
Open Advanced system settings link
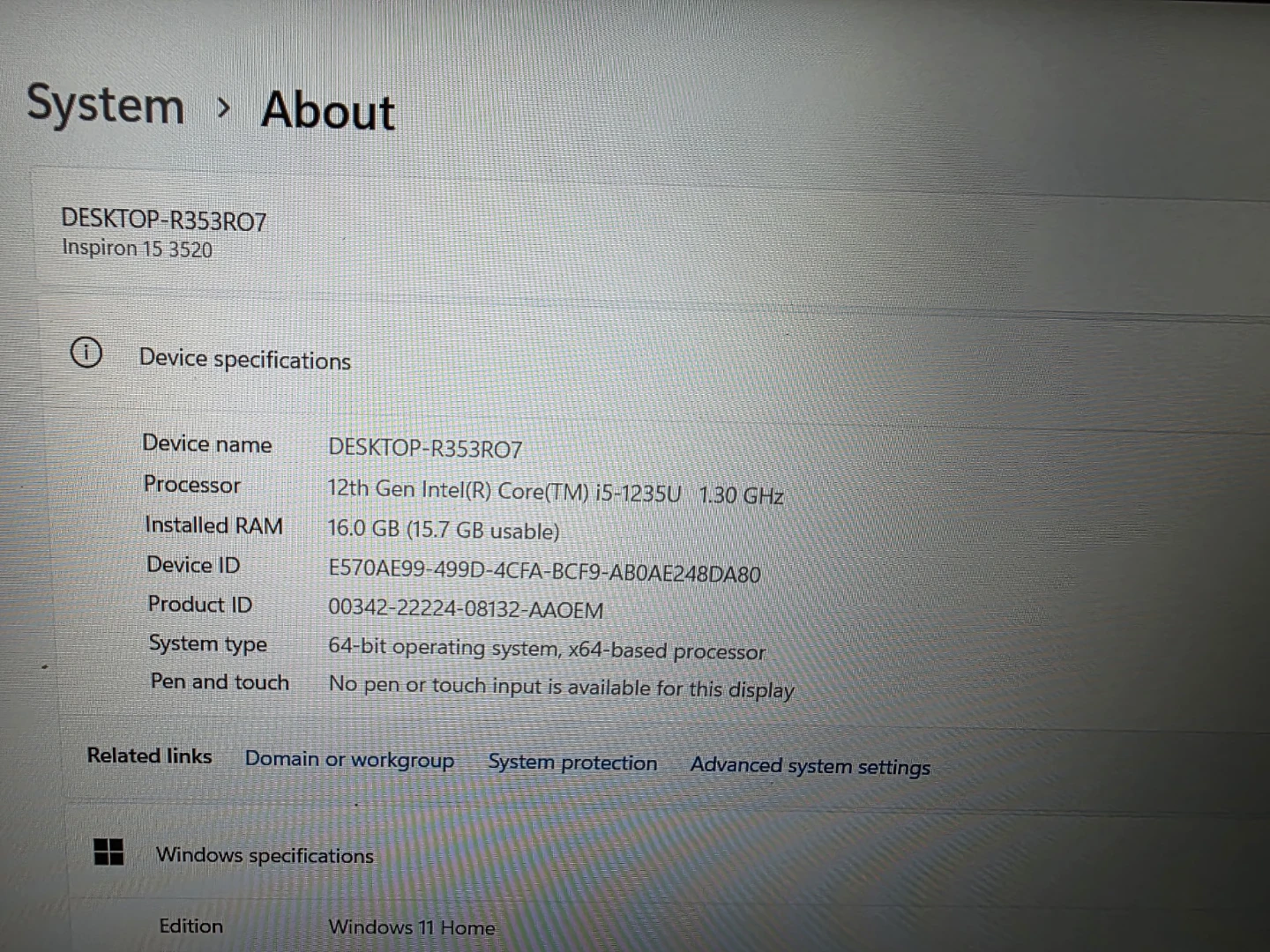tap(810, 765)
